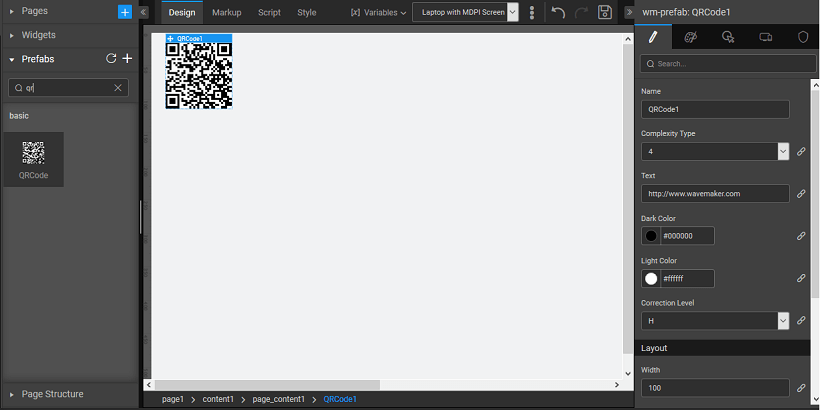820x410 pixels.
Task: Click the Dark Color black swatch
Action: (x=651, y=236)
